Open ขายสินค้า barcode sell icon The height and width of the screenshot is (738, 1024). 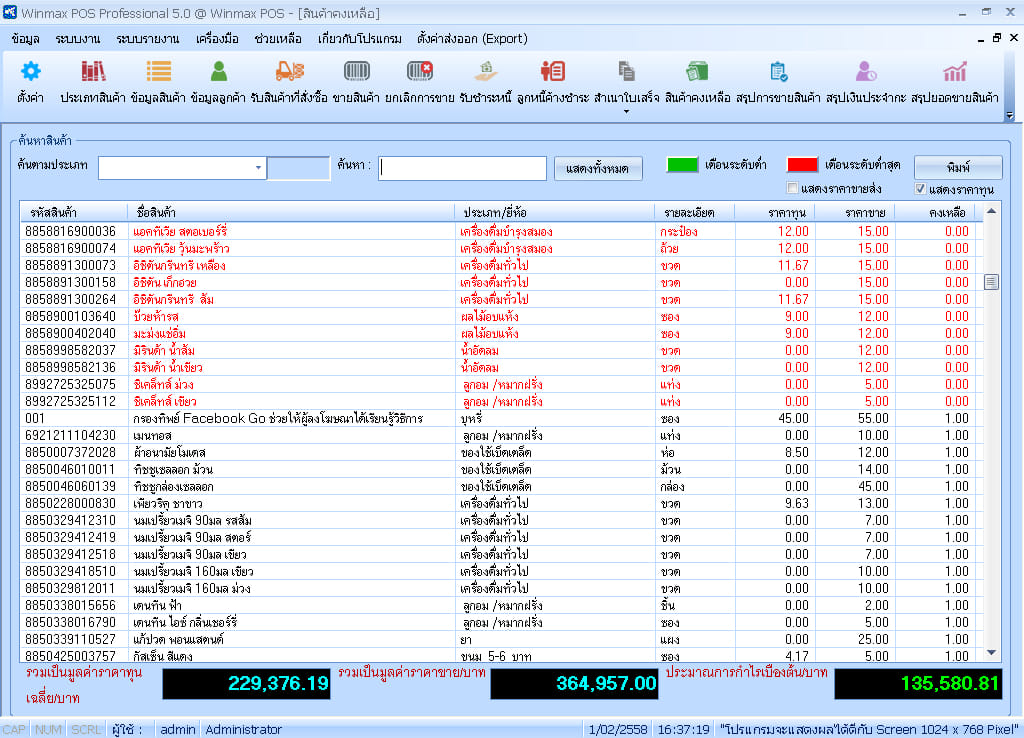click(356, 71)
